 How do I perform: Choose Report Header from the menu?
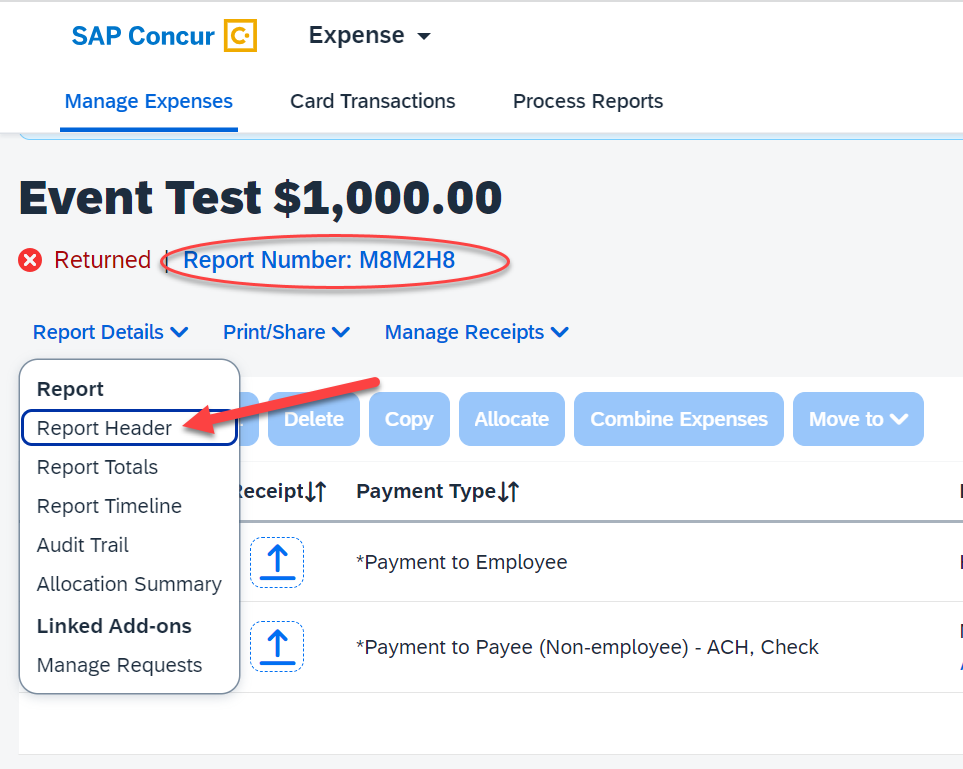point(105,428)
